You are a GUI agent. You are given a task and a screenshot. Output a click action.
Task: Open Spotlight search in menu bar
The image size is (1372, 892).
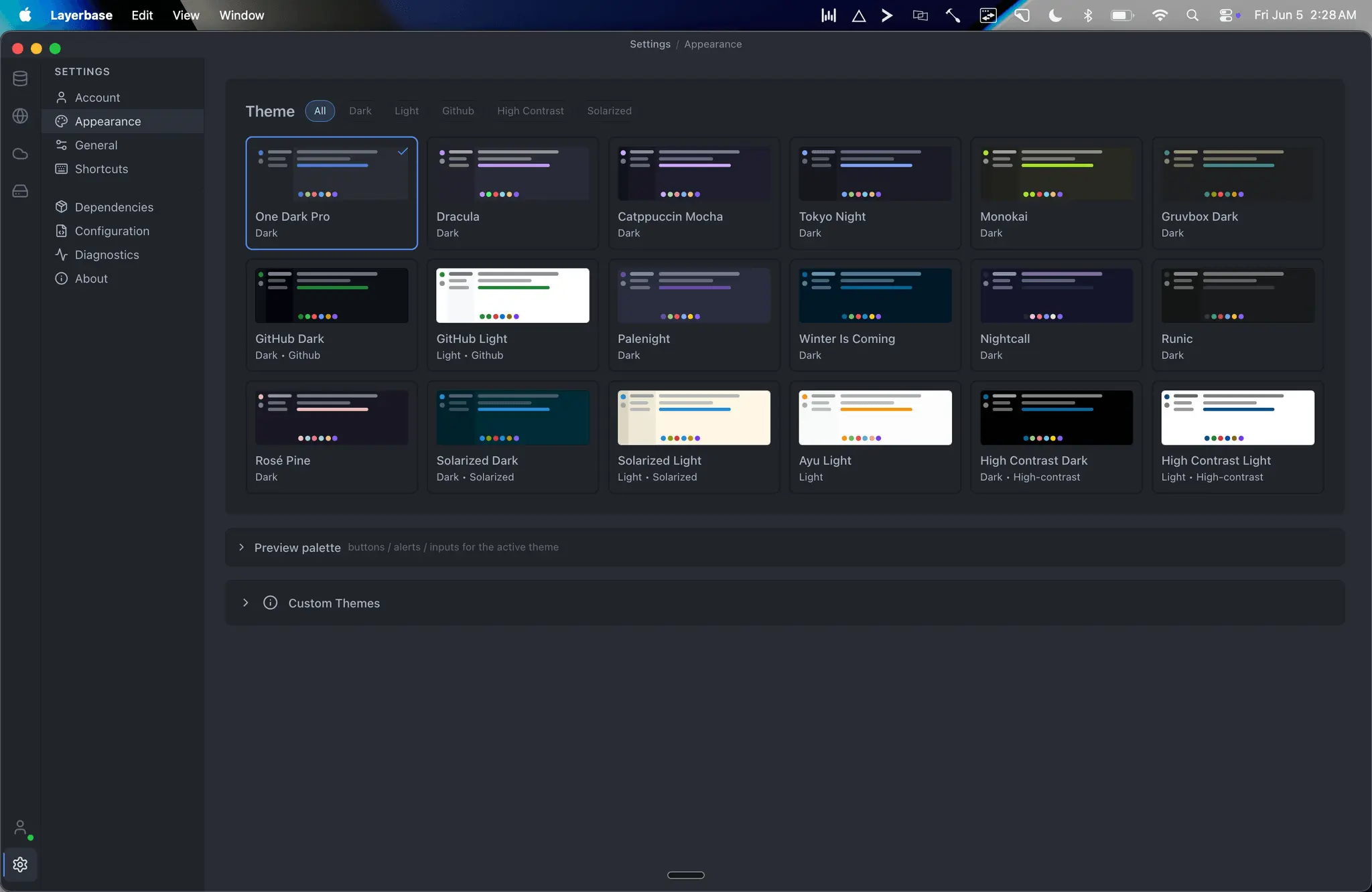tap(1192, 15)
